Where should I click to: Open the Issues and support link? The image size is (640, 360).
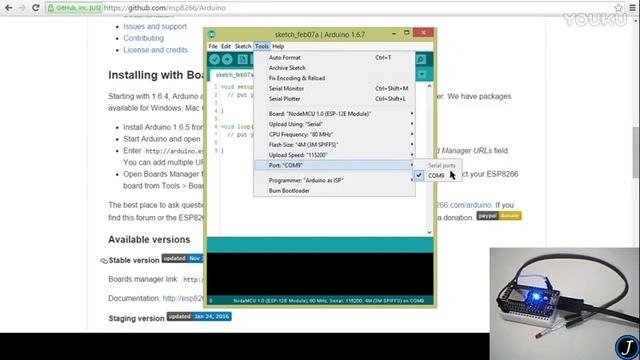pos(155,26)
